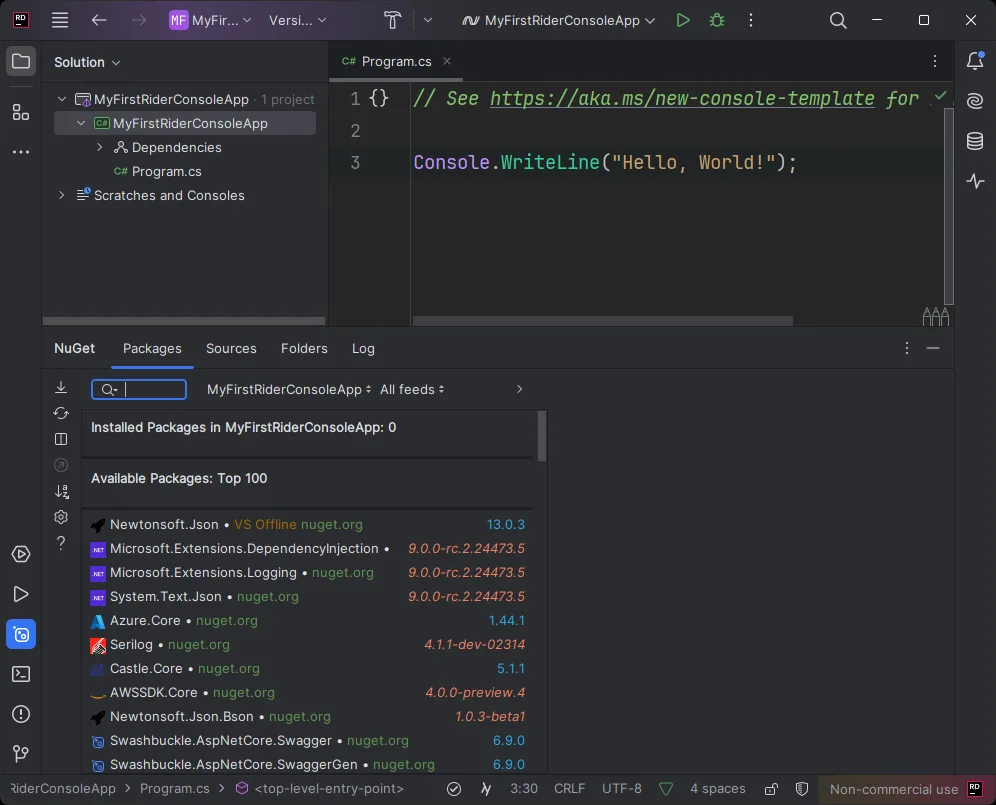The height and width of the screenshot is (805, 996).
Task: Open the Run tool window
Action: 21,594
